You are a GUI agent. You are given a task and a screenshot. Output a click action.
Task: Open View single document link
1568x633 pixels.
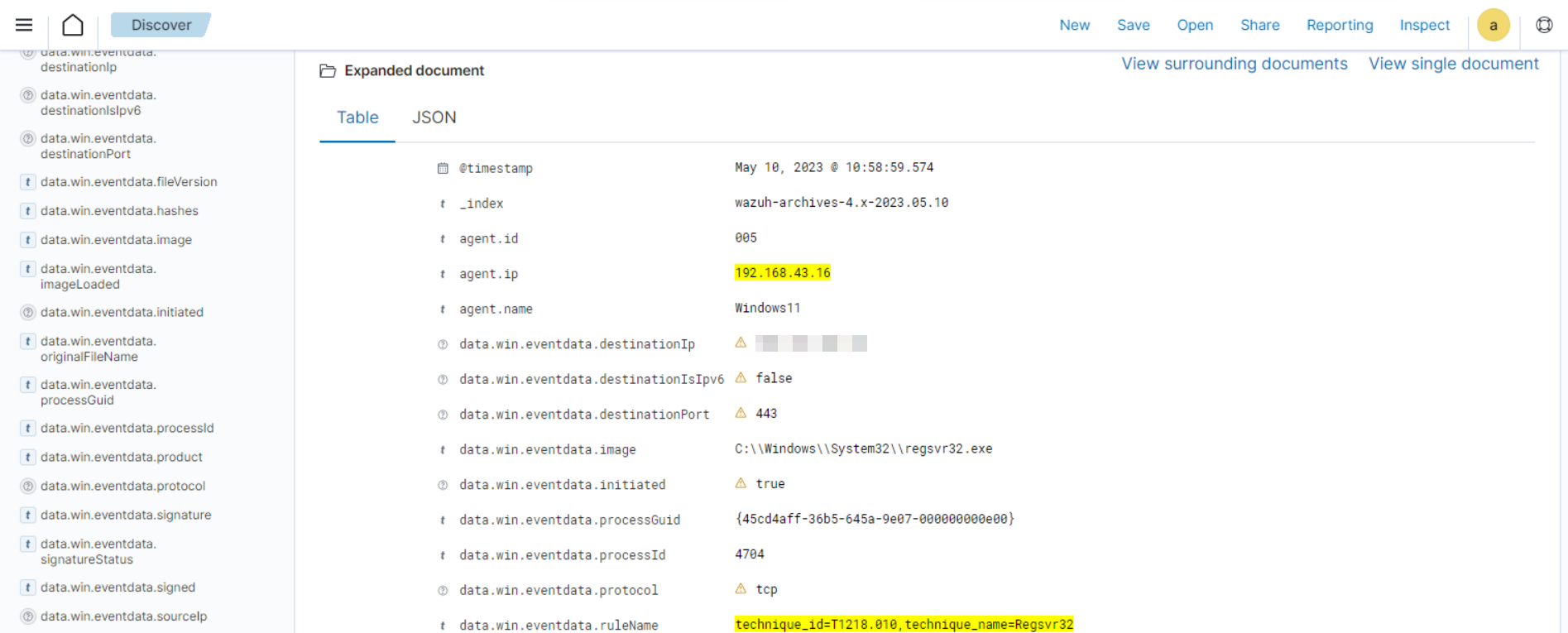1453,64
